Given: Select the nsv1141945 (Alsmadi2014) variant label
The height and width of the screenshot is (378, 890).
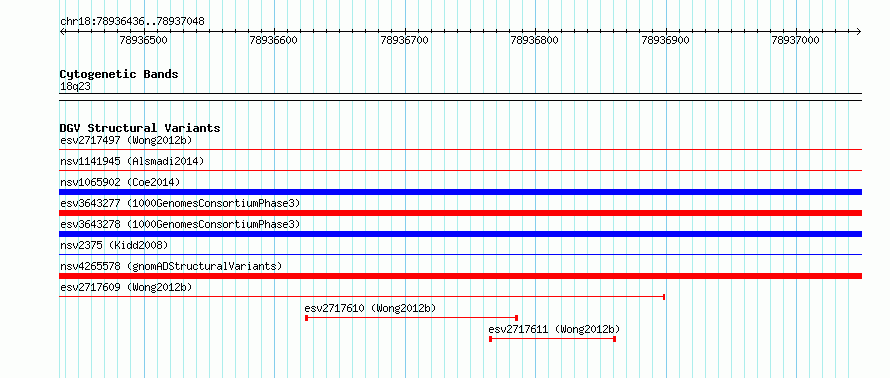Looking at the screenshot, I should pyautogui.click(x=132, y=161).
